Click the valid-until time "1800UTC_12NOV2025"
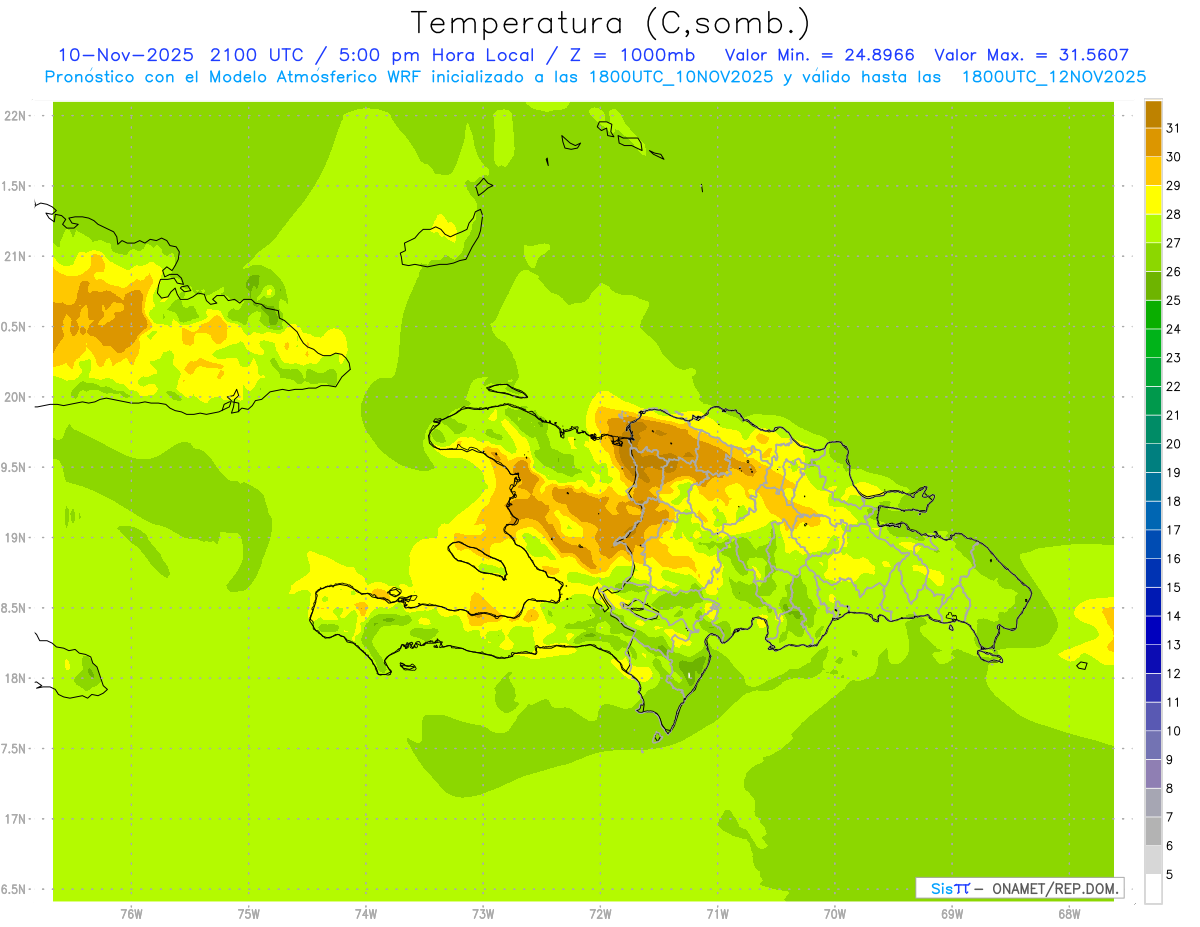Viewport: 1200px width, 927px height. [x=1054, y=77]
